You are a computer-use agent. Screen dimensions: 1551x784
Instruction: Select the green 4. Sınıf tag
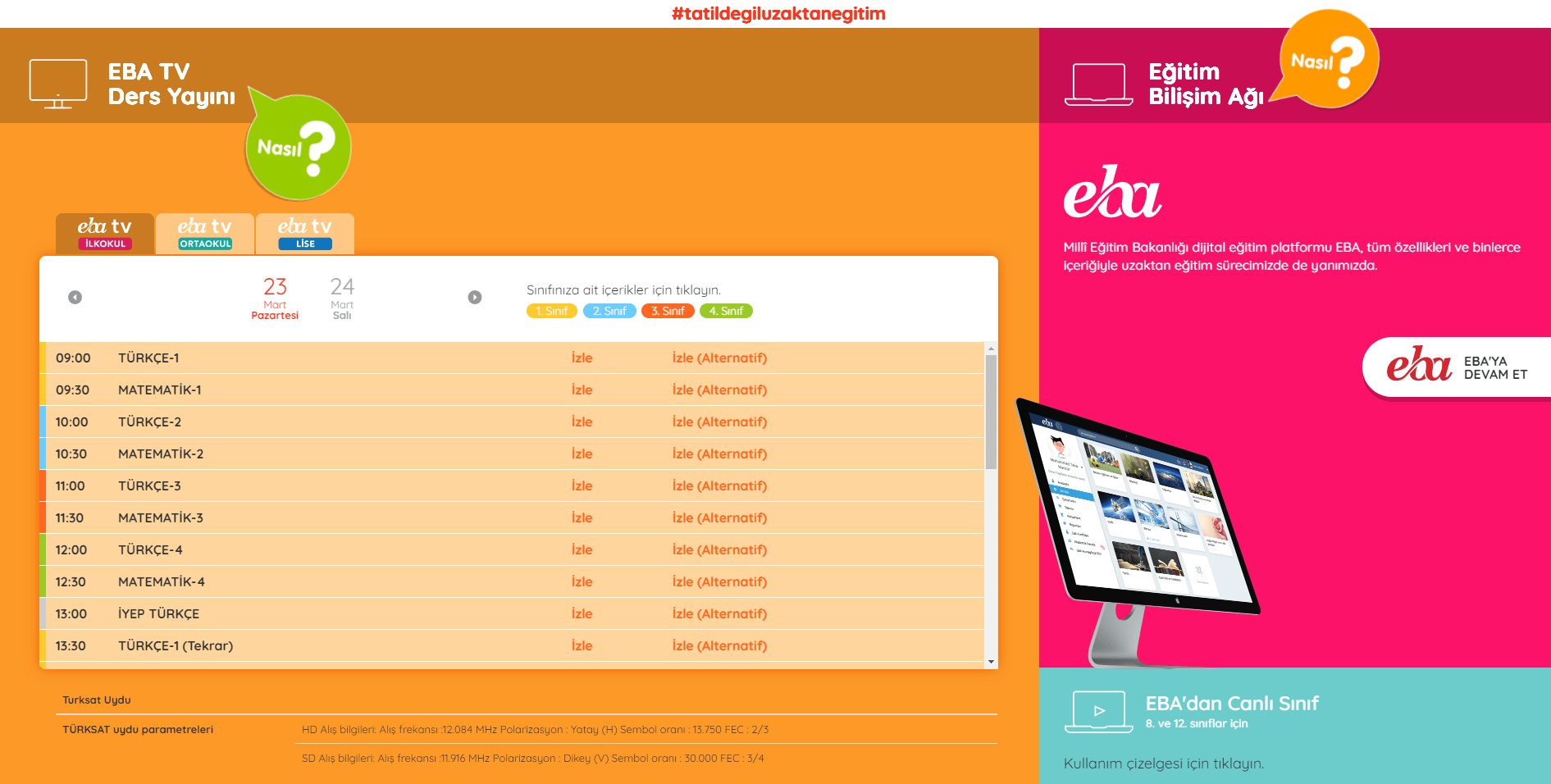coord(726,311)
